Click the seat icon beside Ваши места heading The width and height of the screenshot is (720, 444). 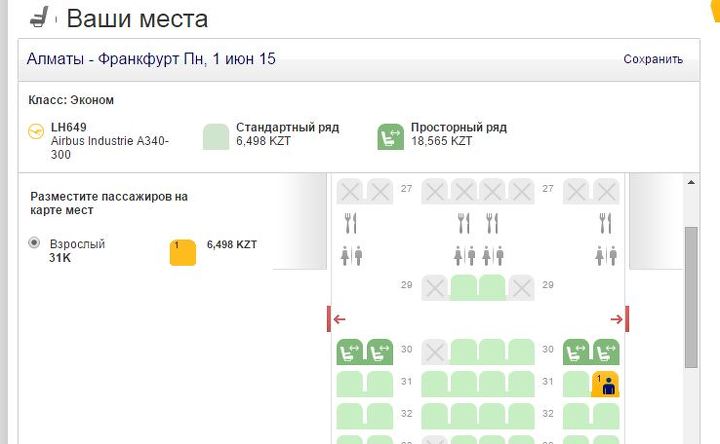[x=40, y=17]
